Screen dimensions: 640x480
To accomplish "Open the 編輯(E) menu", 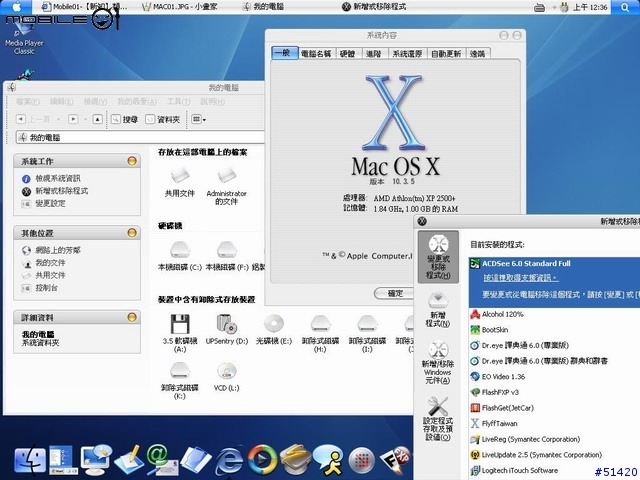I will (62, 102).
